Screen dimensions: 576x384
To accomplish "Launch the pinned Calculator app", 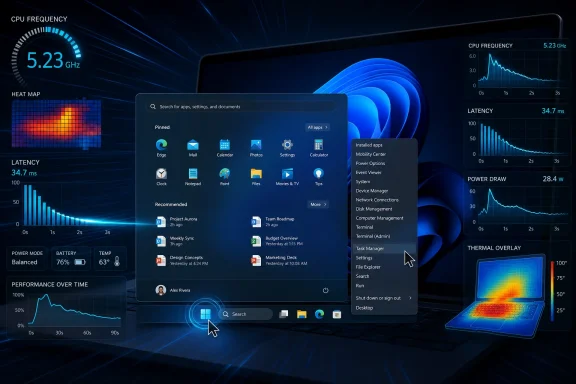I will (318, 148).
